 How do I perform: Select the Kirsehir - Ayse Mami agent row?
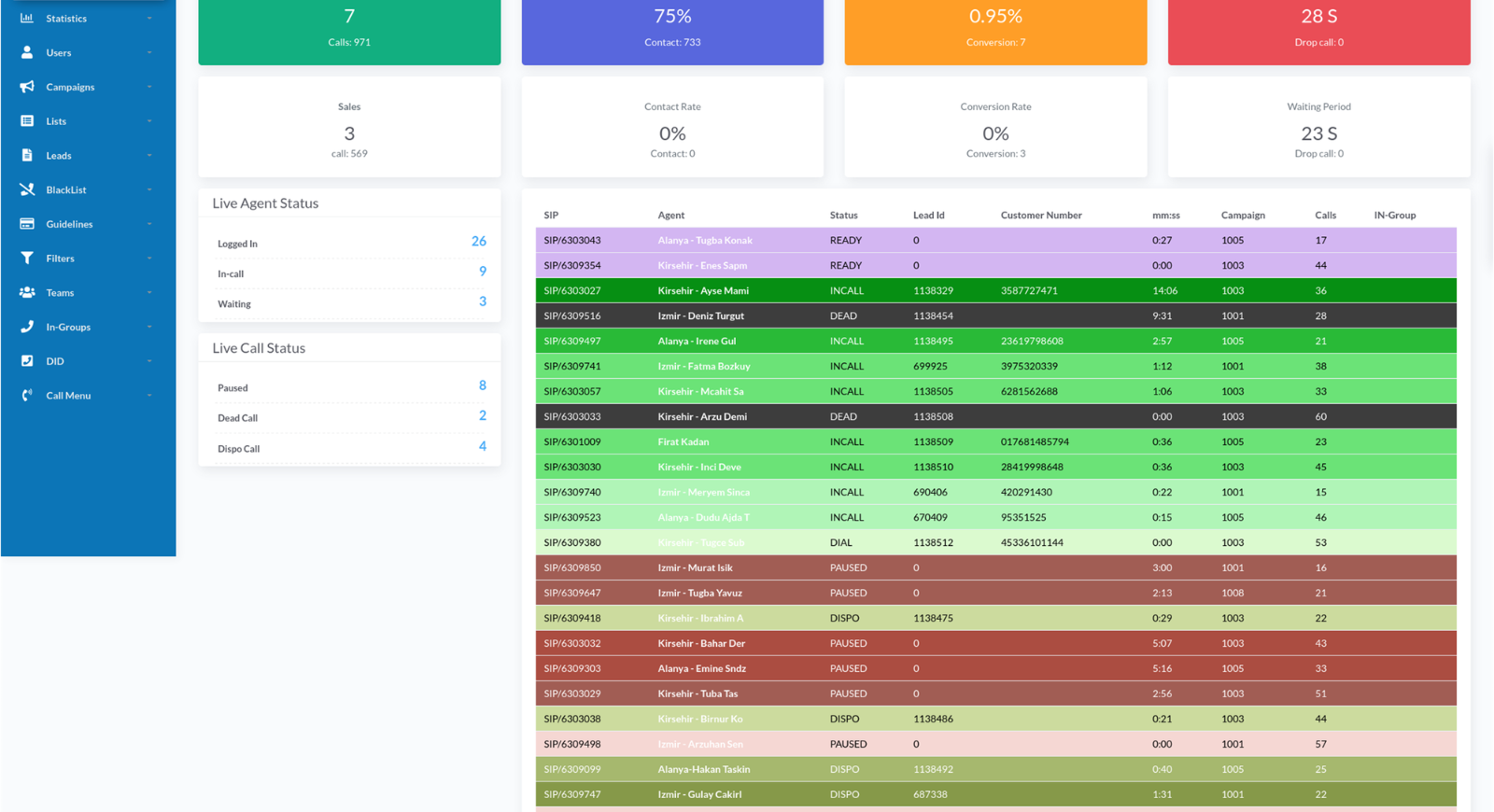[x=702, y=290]
